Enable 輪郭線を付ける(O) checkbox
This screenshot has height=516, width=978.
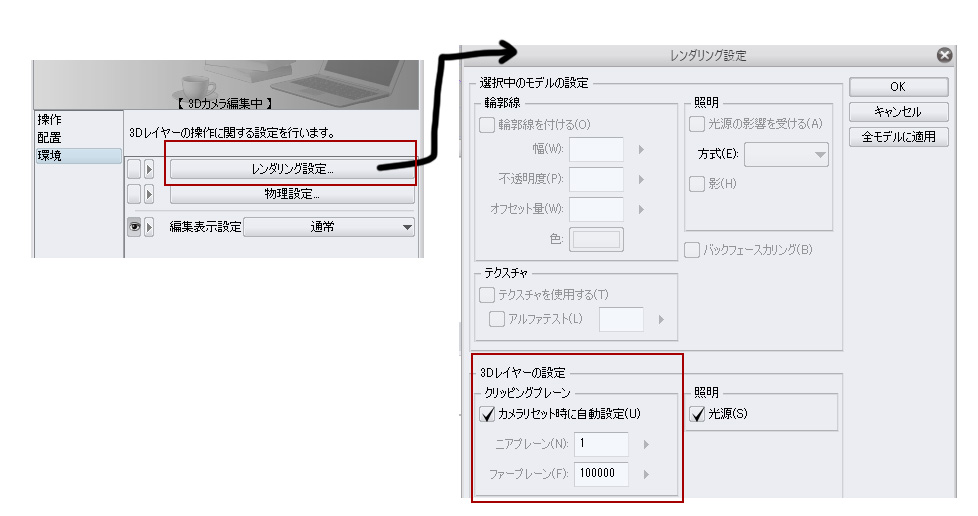tap(487, 125)
